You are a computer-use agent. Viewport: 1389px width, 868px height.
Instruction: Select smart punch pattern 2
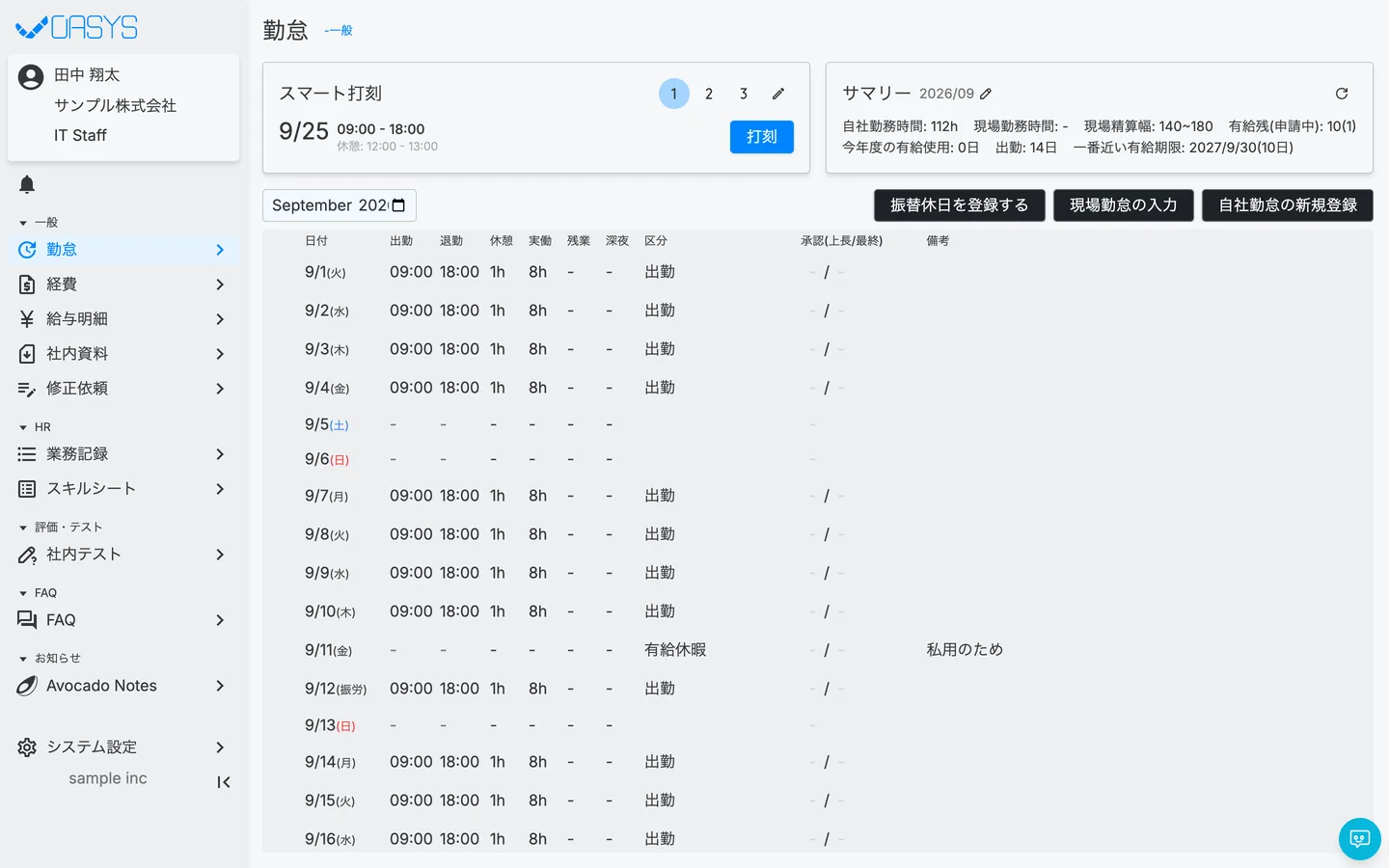coord(709,94)
